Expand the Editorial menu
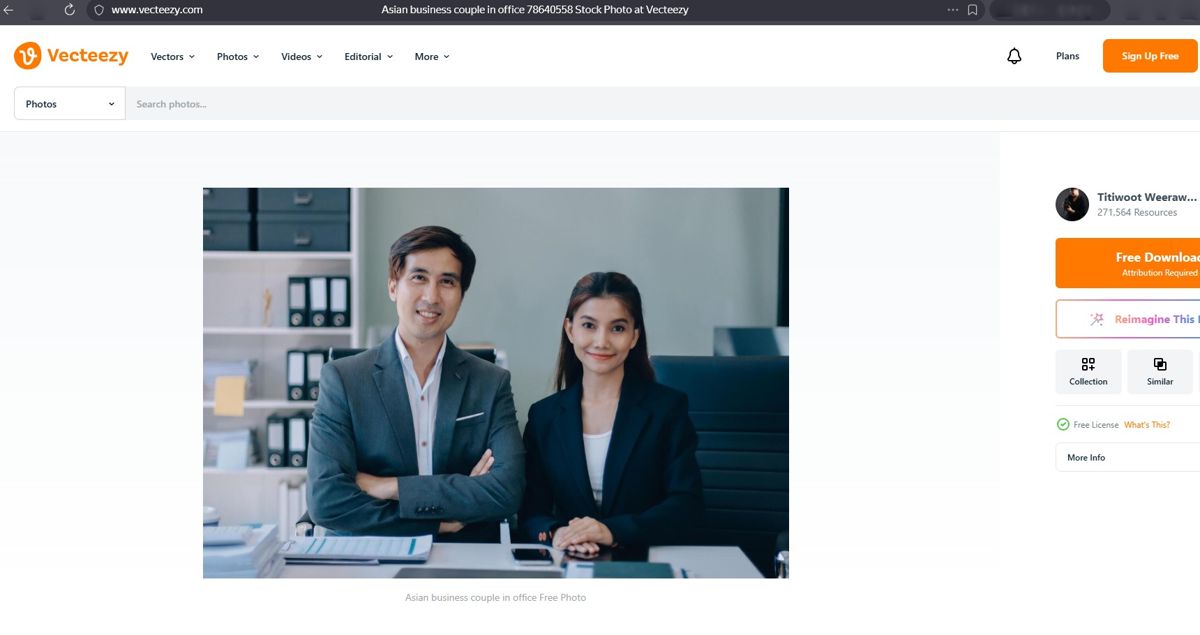The height and width of the screenshot is (635, 1200). 369,57
